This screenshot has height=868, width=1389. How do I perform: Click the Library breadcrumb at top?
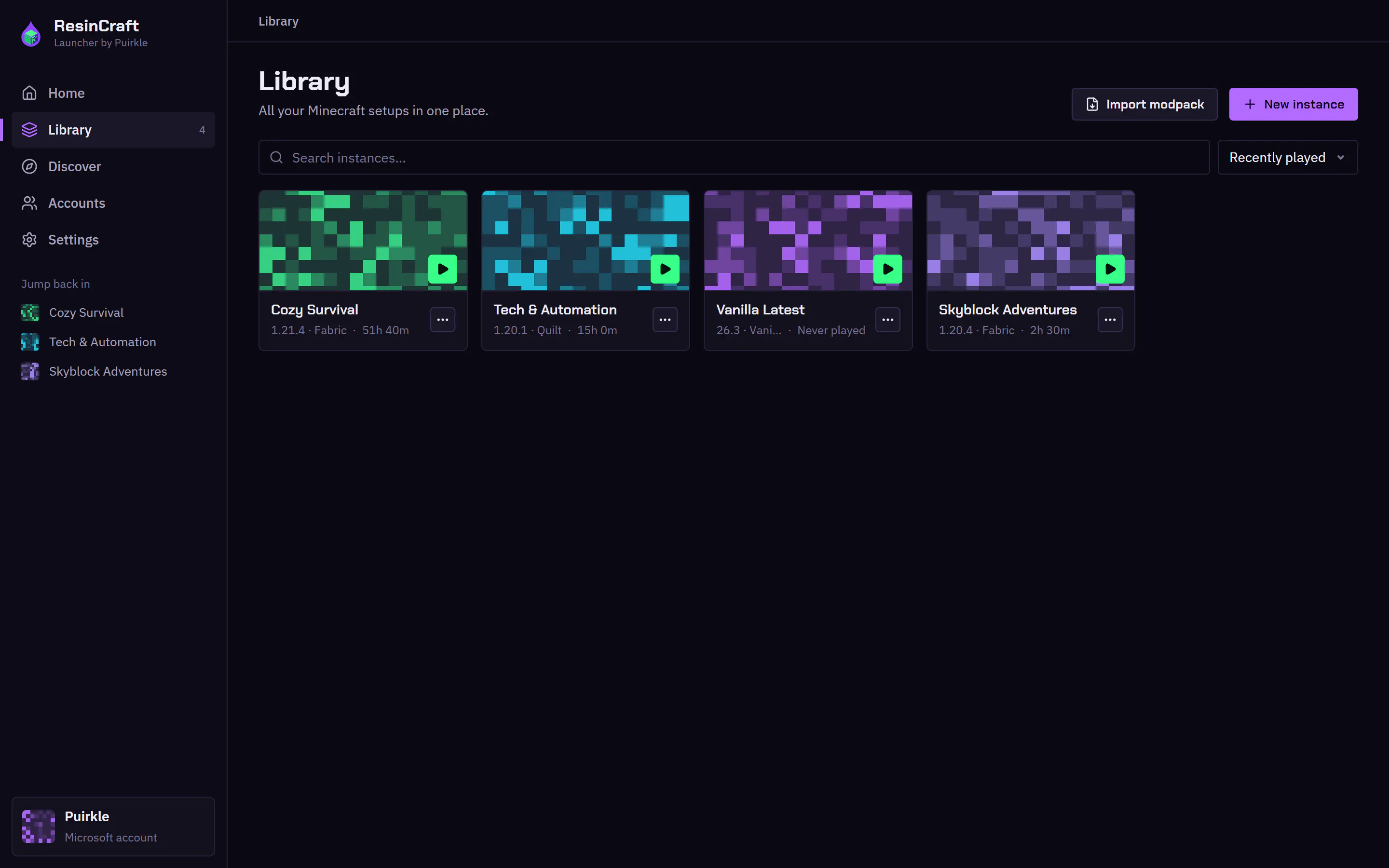pos(278,21)
